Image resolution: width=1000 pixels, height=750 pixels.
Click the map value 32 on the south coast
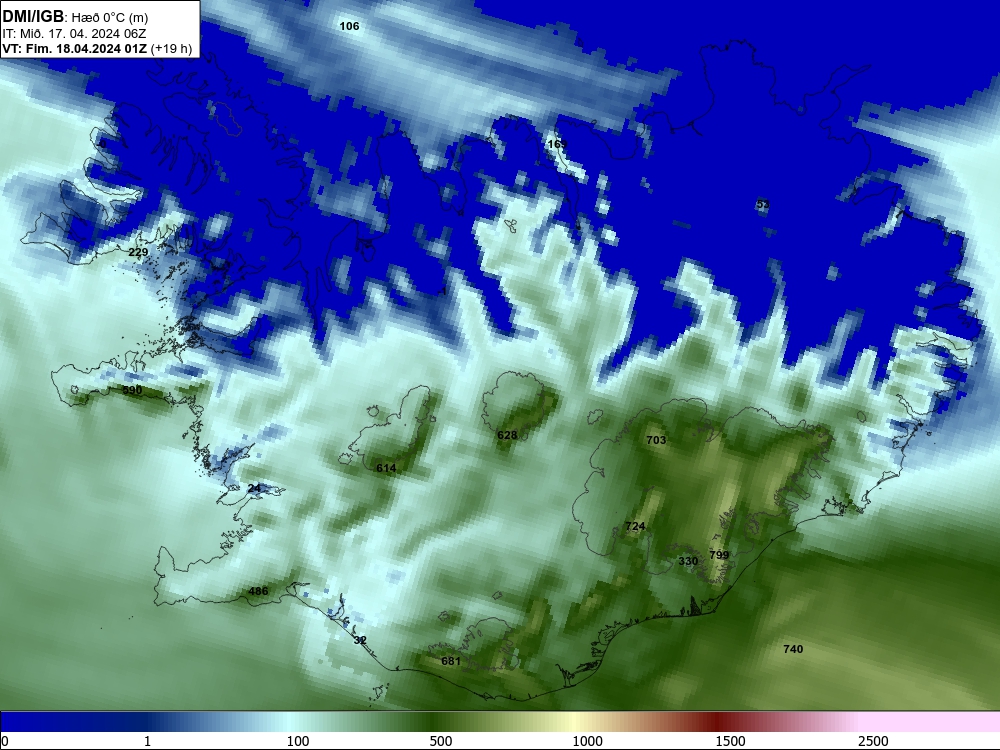click(360, 640)
